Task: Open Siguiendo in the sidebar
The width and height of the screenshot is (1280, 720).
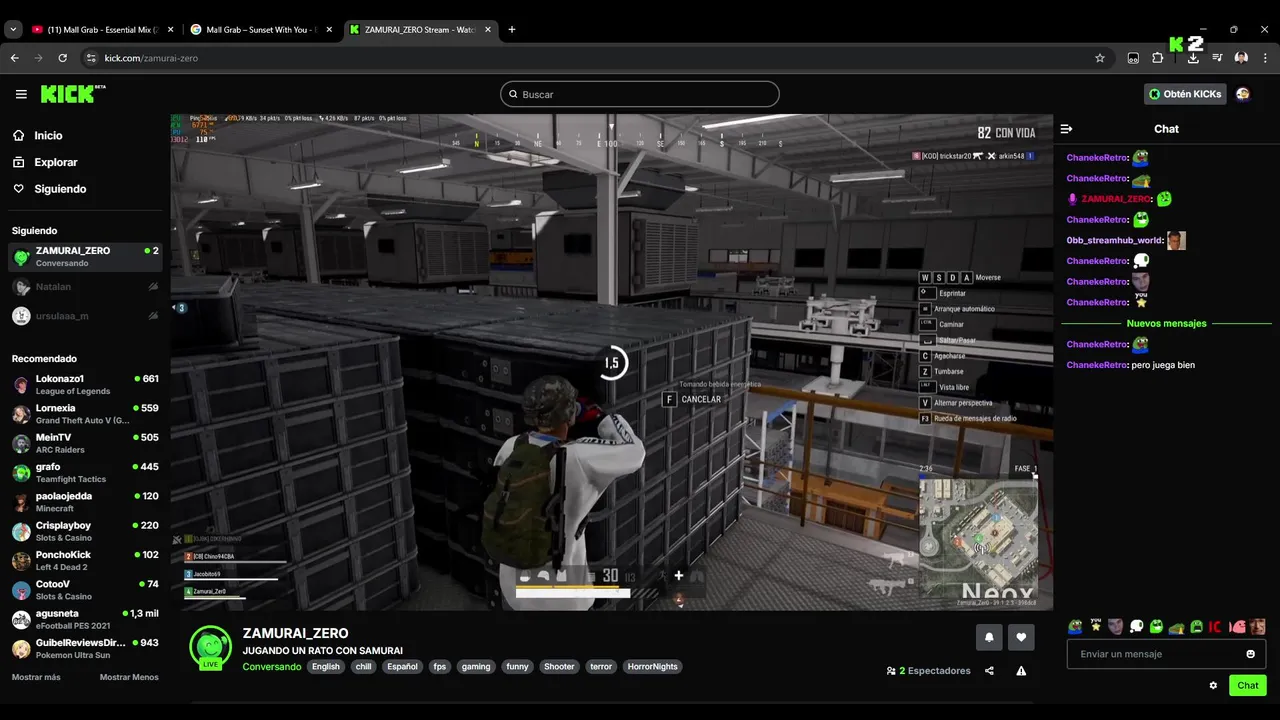Action: pyautogui.click(x=60, y=189)
